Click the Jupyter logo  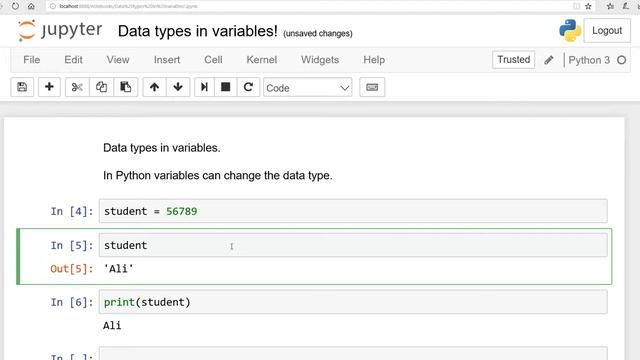coord(60,31)
